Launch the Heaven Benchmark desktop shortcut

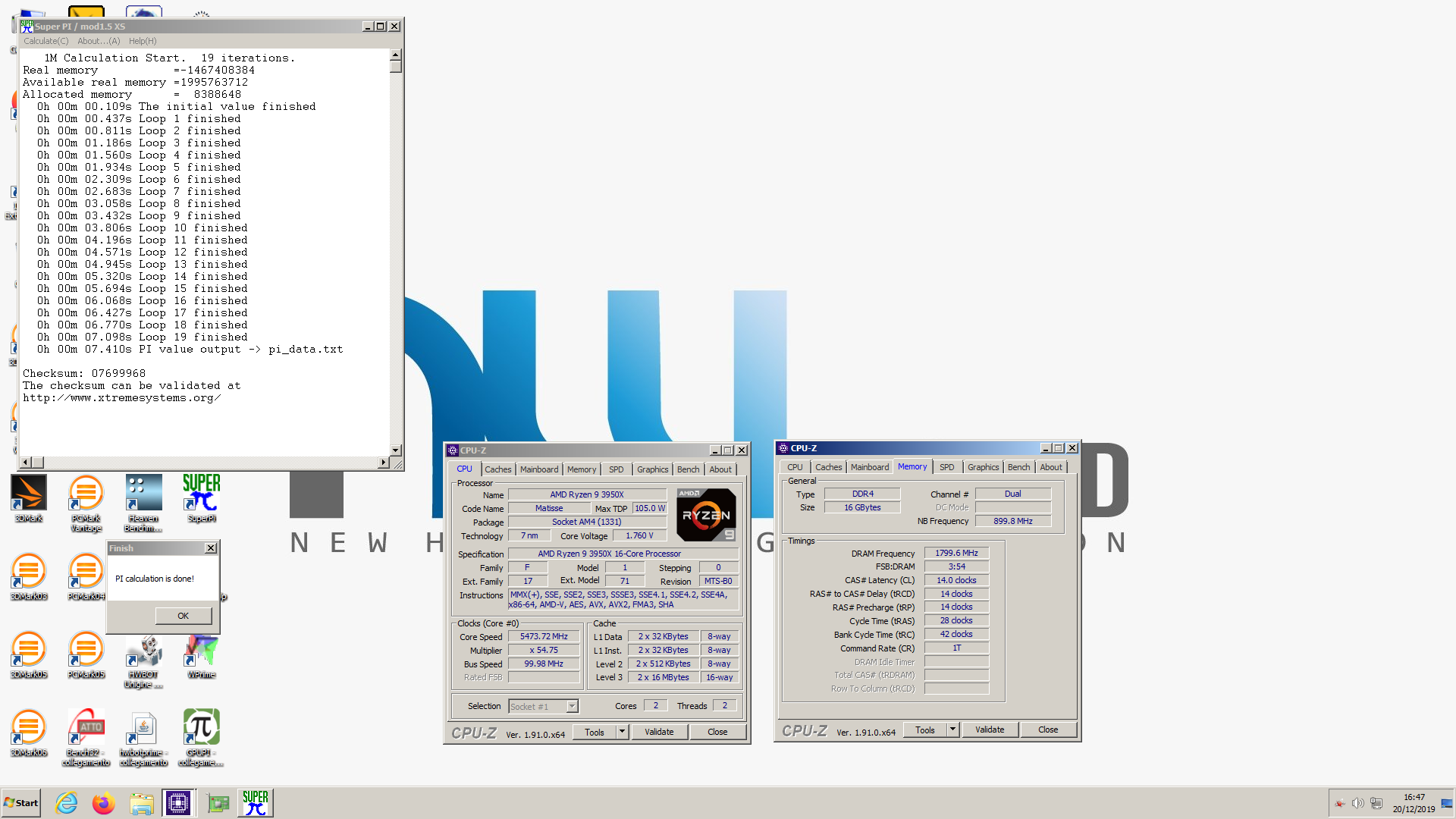pos(143,502)
